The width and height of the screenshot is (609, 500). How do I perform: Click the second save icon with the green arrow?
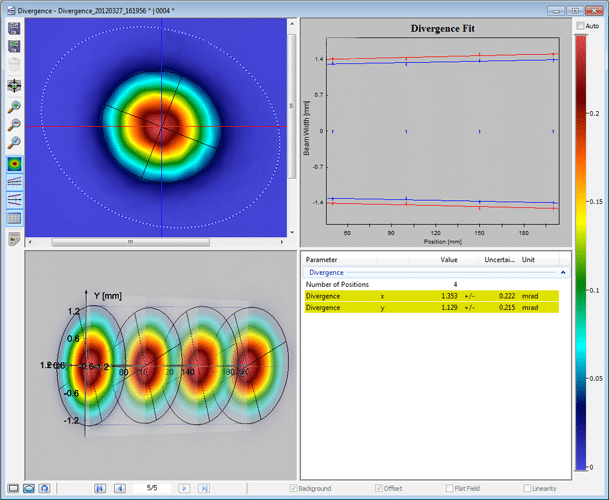[x=14, y=46]
